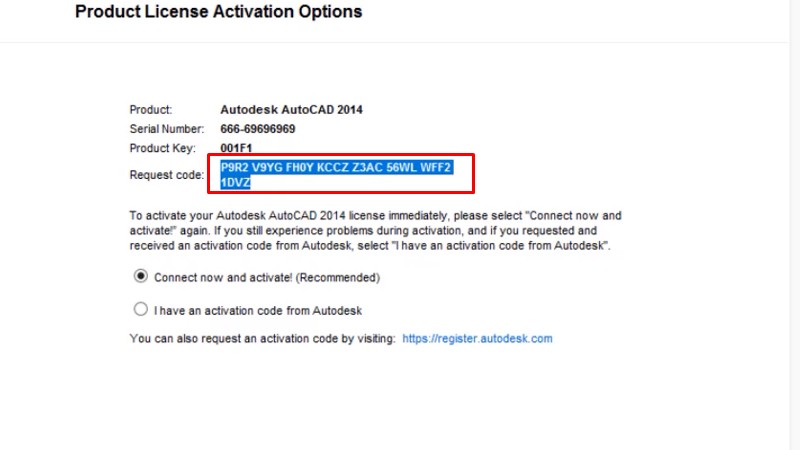Click the I have an activation code label text
This screenshot has width=800, height=450.
coord(258,311)
